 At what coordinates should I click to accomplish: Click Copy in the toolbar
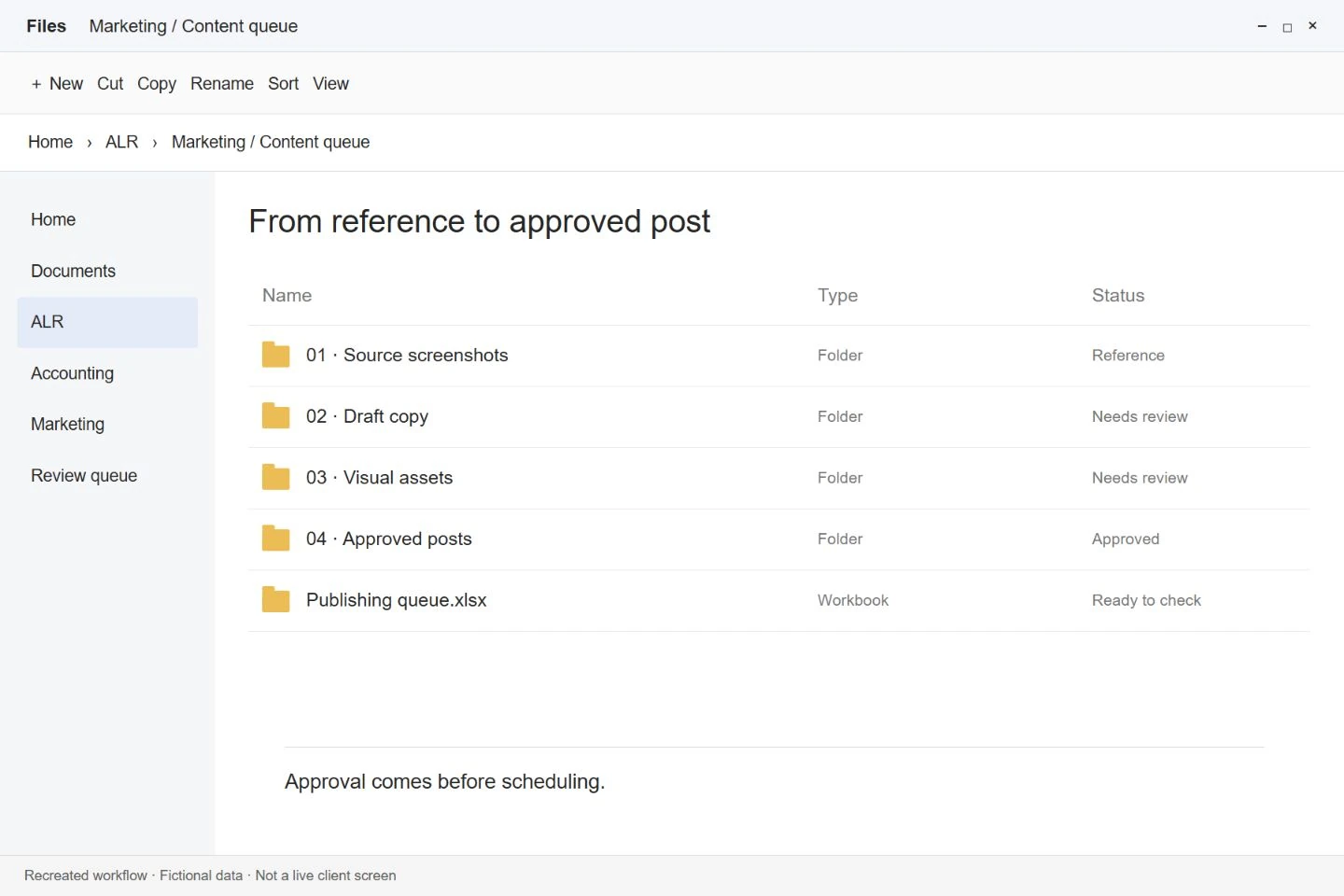pos(157,84)
